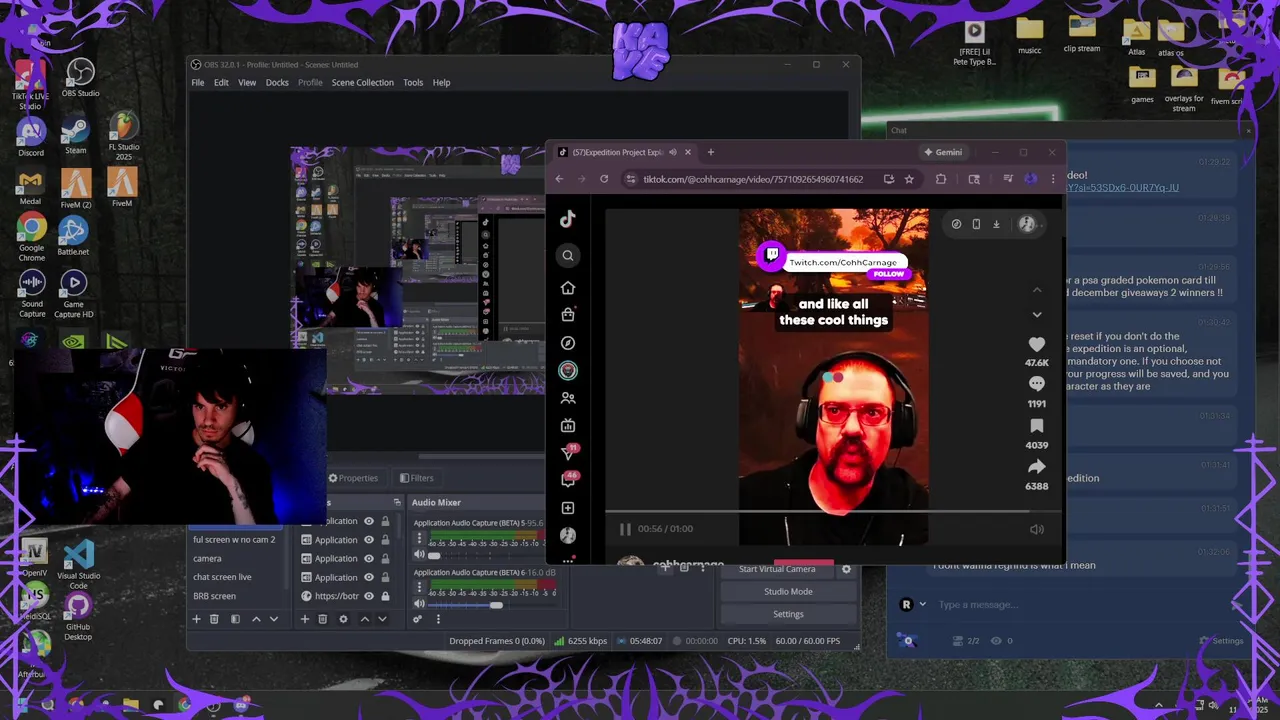Open OBS File menu
The image size is (1280, 720).
coord(198,82)
